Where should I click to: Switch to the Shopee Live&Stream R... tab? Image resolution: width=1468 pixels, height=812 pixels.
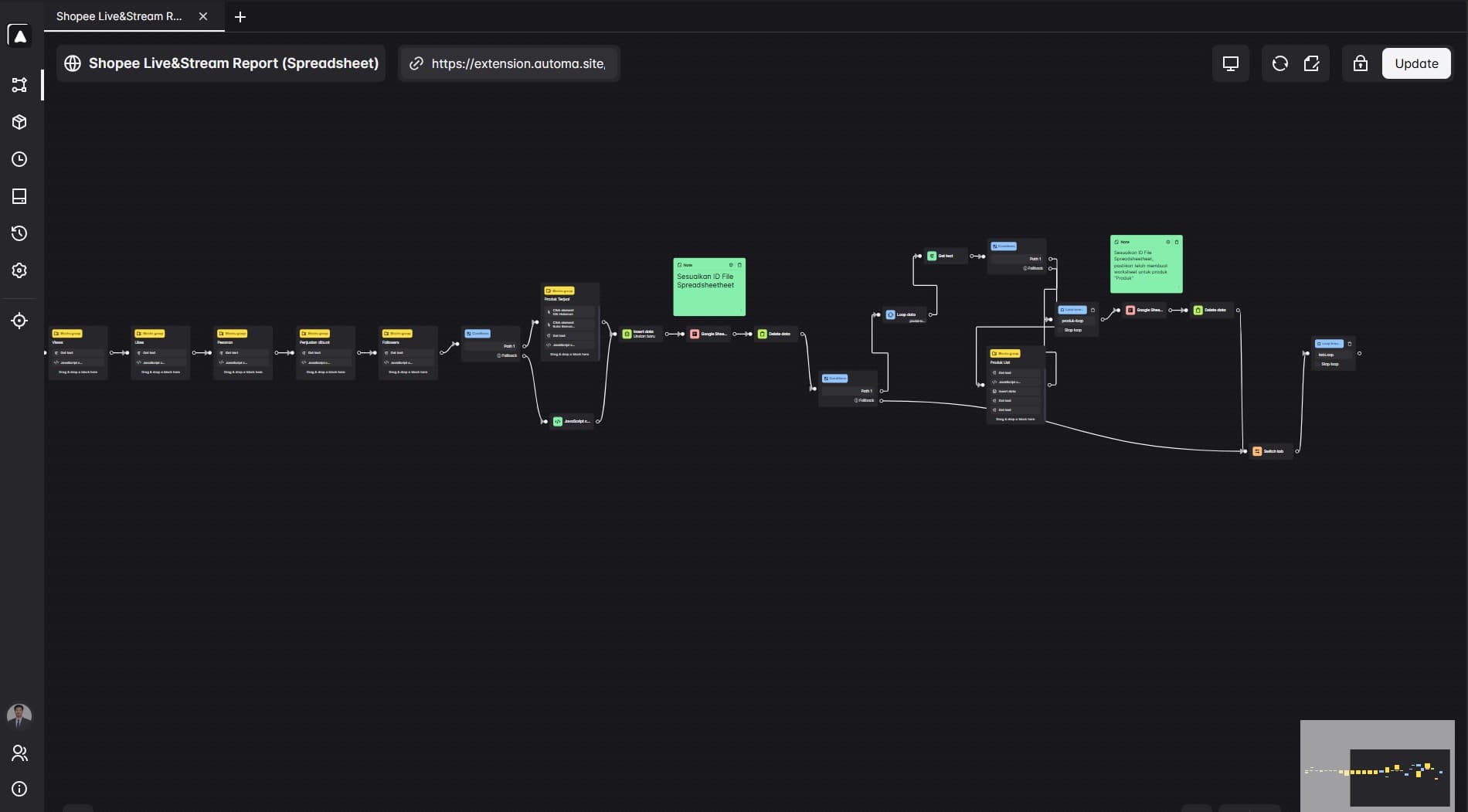(119, 16)
